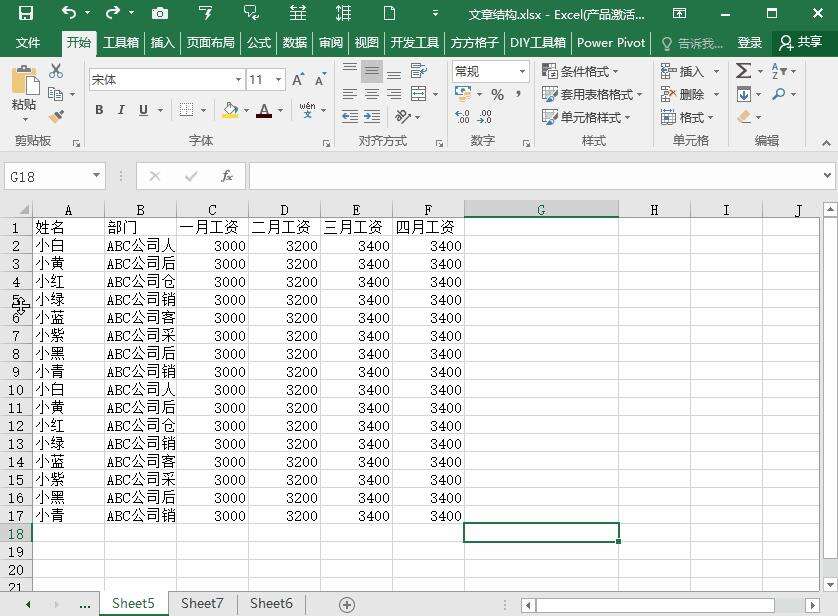Open the 条件格式 dropdown menu
Image resolution: width=838 pixels, height=616 pixels.
coord(580,71)
